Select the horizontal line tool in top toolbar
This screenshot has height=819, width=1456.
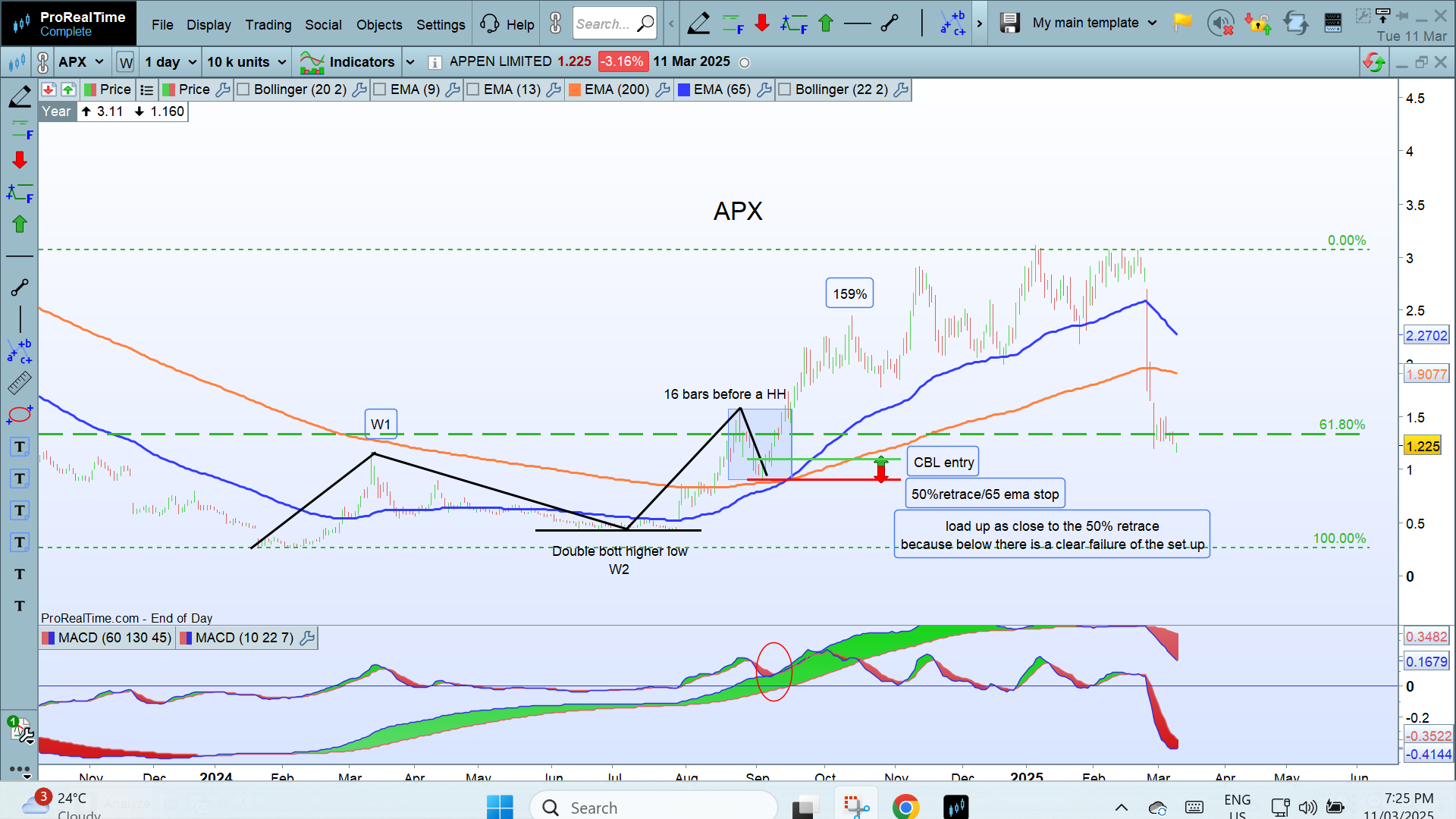(858, 24)
